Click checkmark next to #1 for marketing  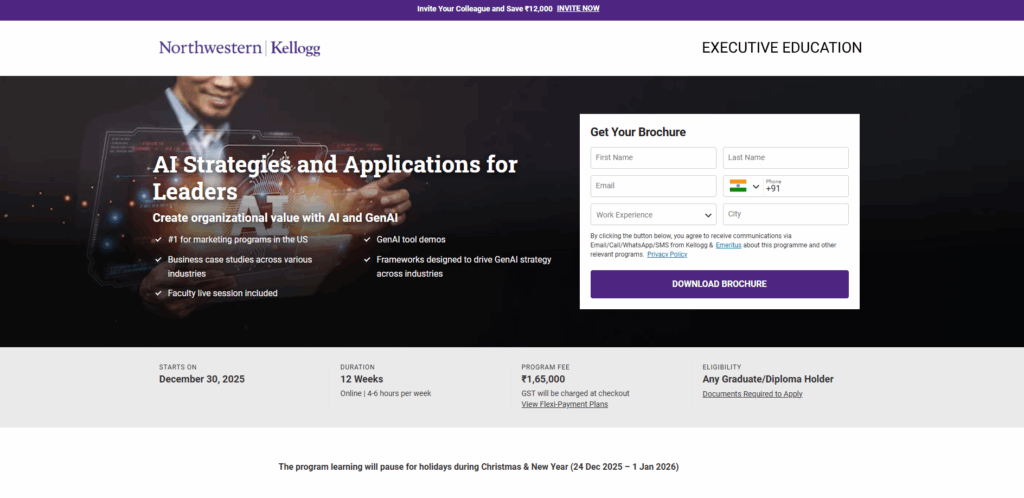pos(158,240)
